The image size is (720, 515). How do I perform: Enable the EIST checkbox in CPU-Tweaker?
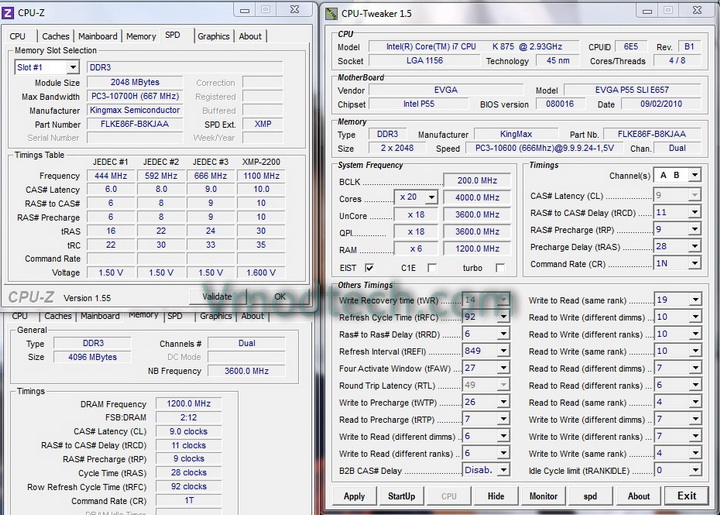(369, 268)
